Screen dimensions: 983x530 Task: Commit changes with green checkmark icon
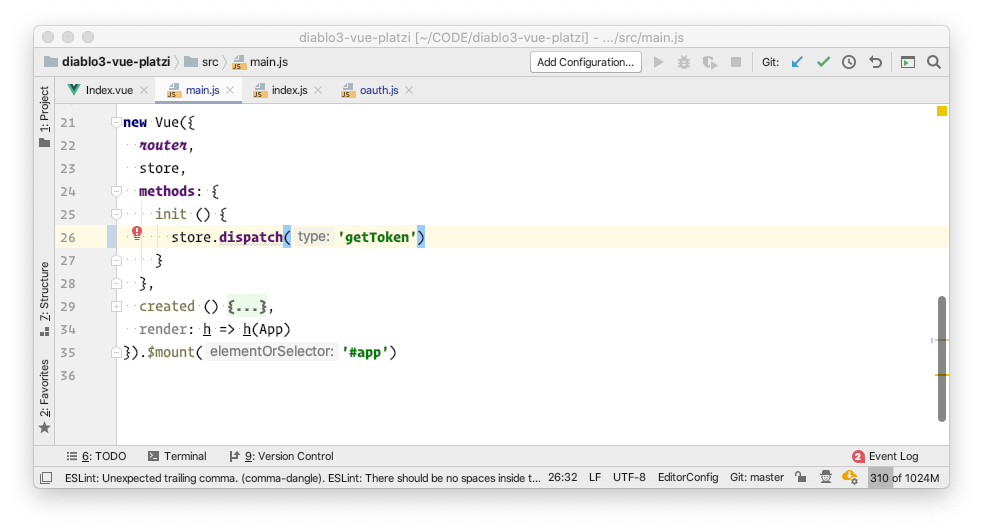click(823, 62)
